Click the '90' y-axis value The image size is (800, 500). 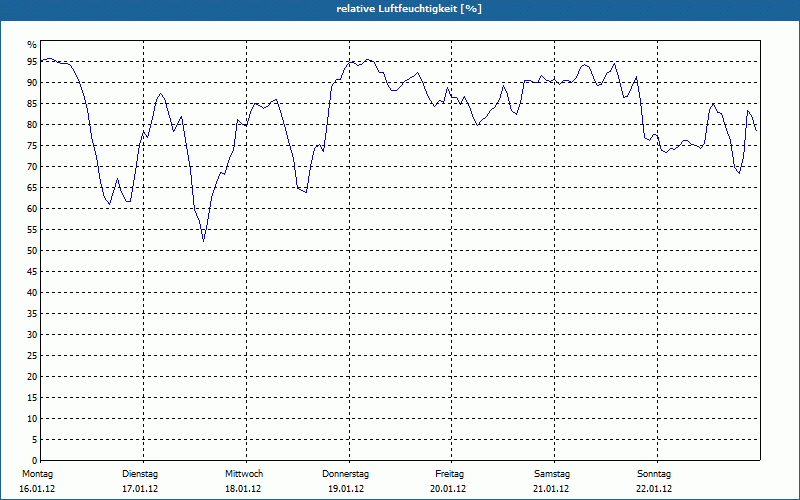[x=32, y=83]
